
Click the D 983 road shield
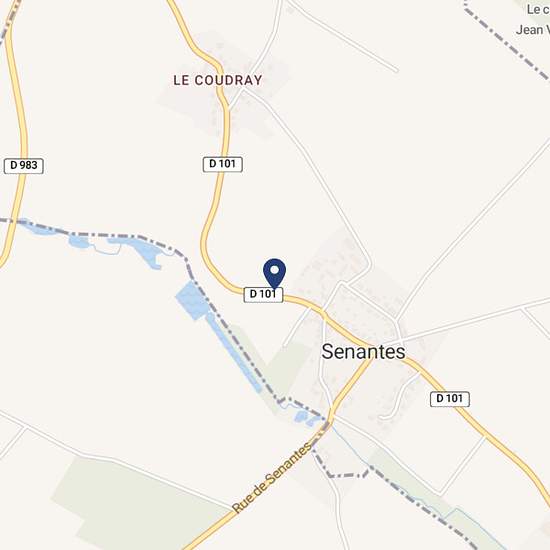click(x=24, y=166)
